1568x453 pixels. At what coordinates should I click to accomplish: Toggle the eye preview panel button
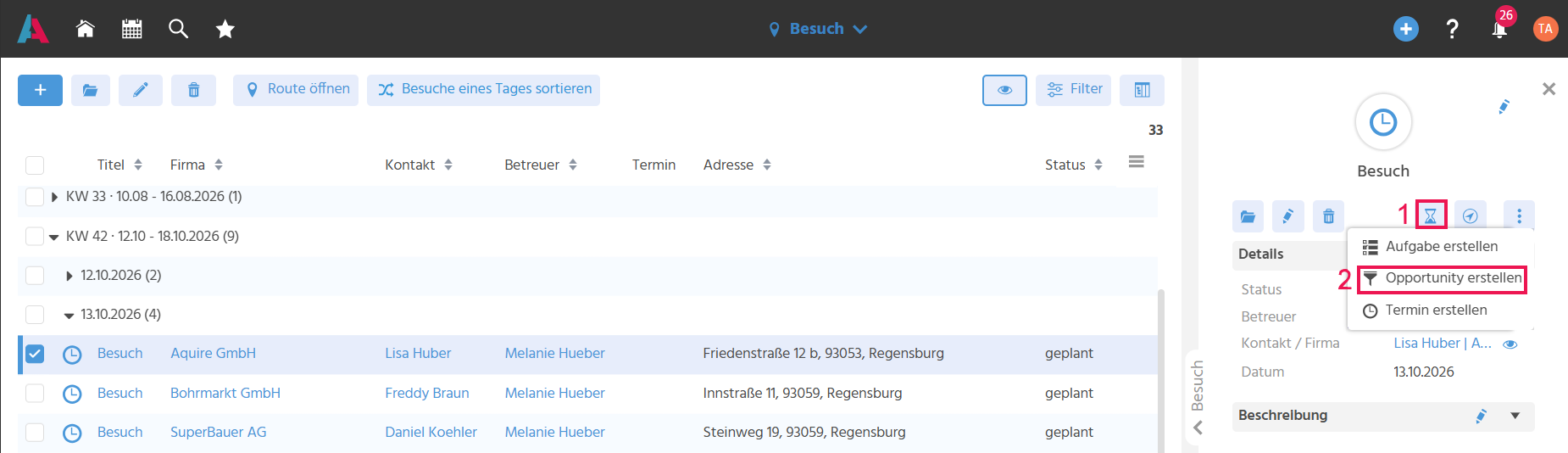coord(1004,90)
